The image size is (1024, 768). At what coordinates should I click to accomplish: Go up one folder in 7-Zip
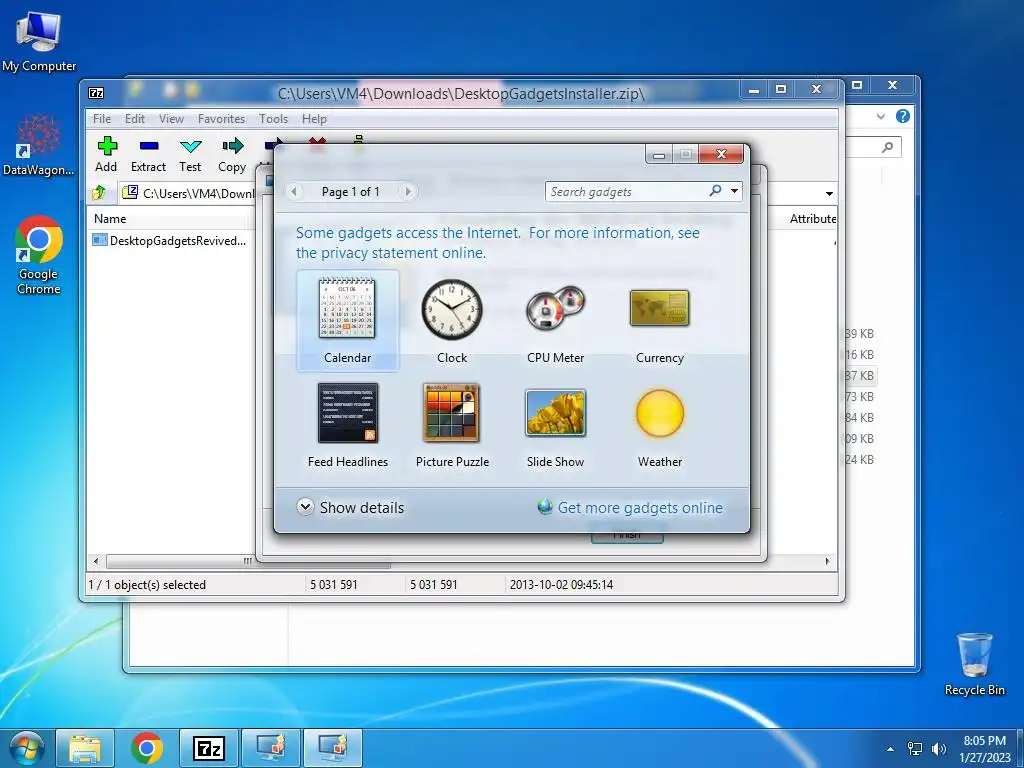click(x=99, y=193)
